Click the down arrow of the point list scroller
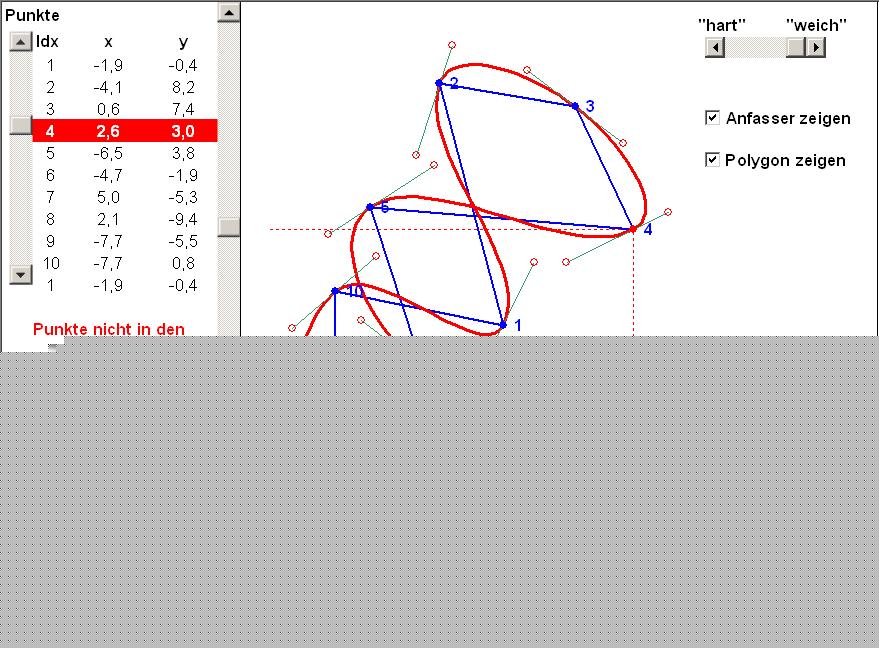 pyautogui.click(x=20, y=274)
